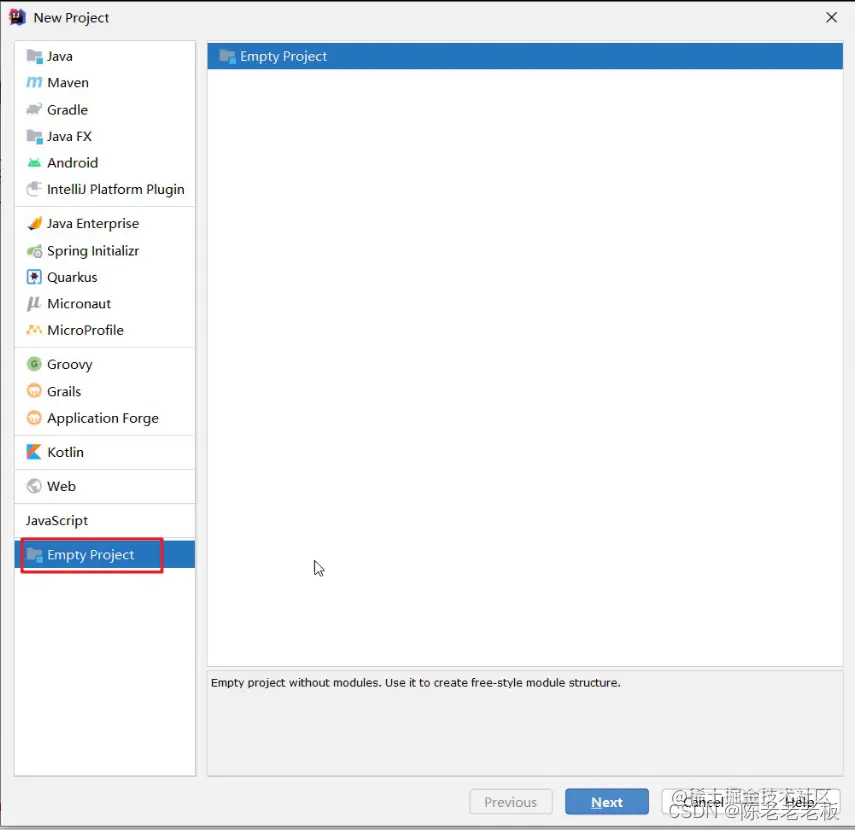Select the Java folder icon

click(x=34, y=56)
